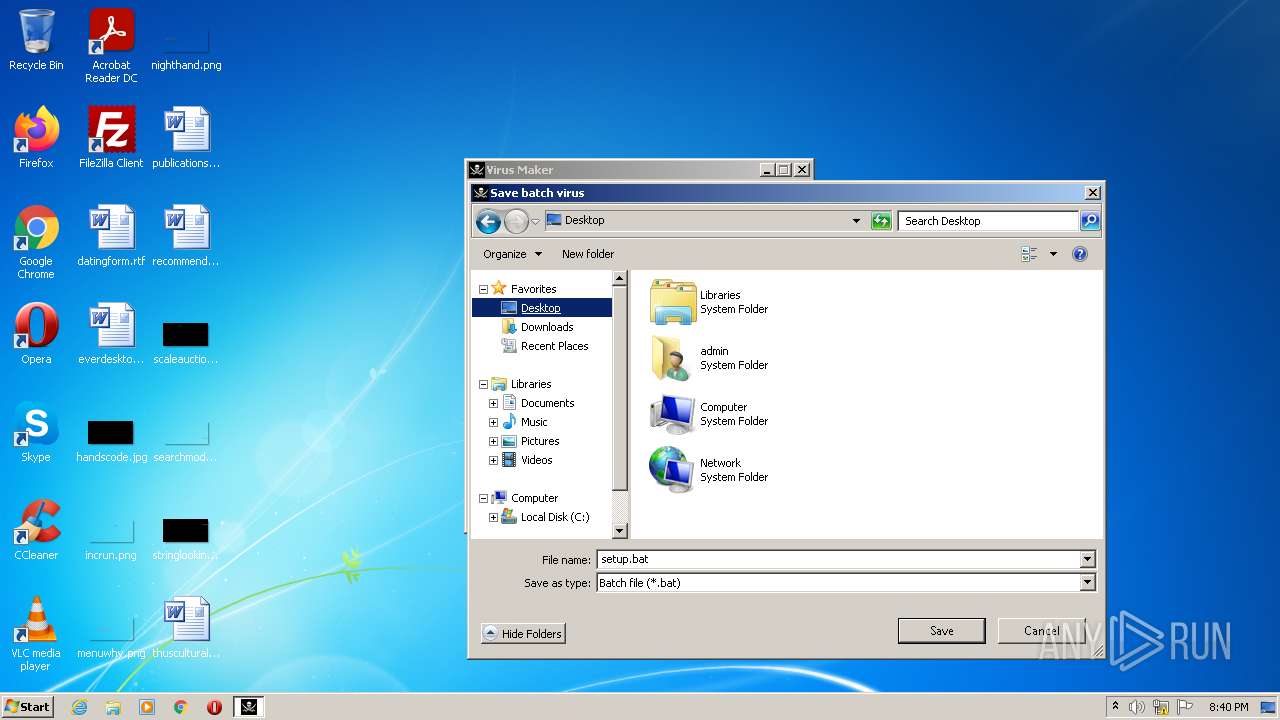Click the help question mark icon
Viewport: 1280px width, 720px height.
tap(1080, 254)
